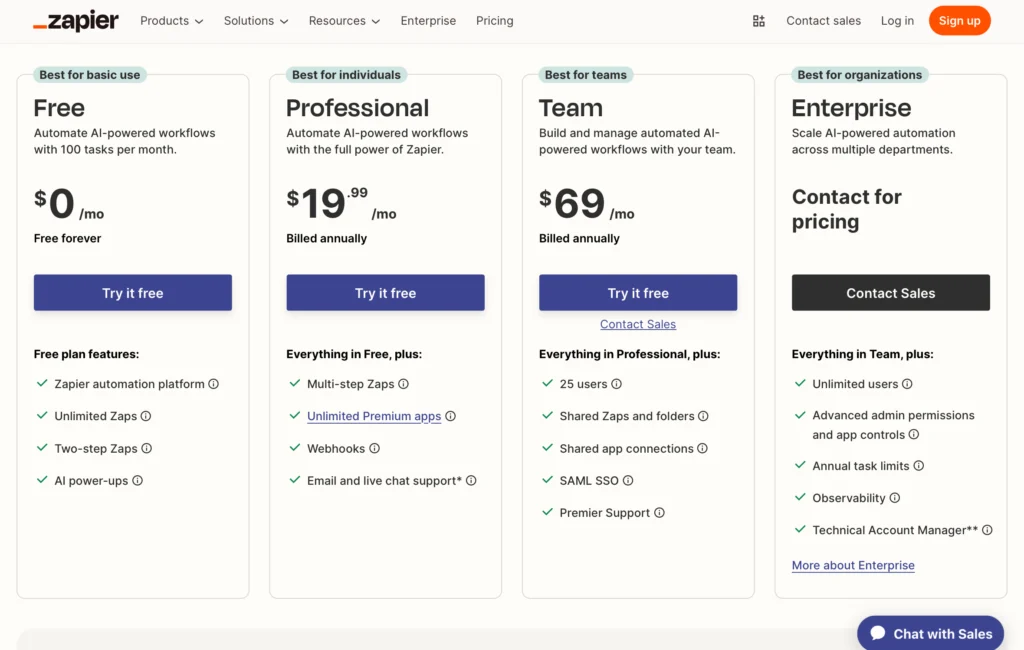Expand the Solutions menu

coord(255,21)
